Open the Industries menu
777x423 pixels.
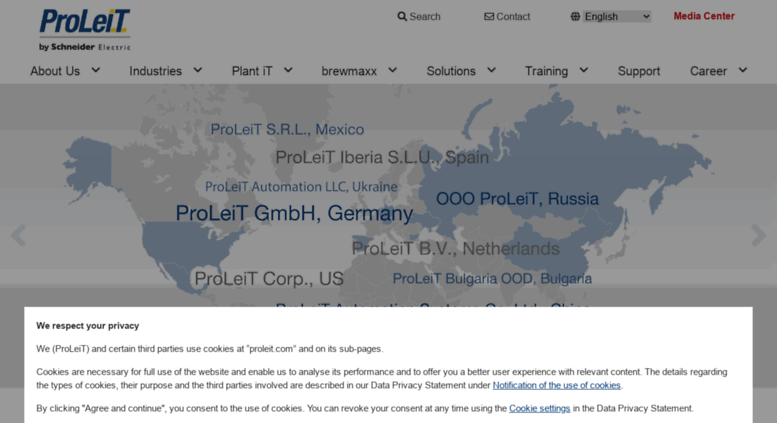click(156, 71)
